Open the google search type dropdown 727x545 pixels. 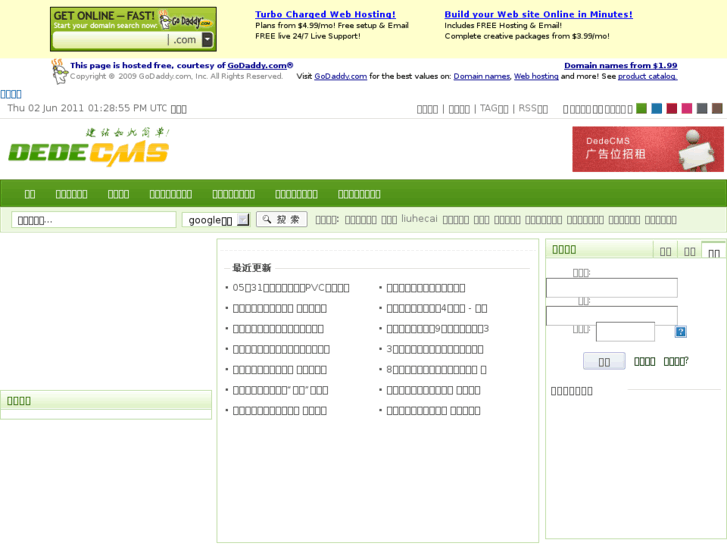(216, 220)
